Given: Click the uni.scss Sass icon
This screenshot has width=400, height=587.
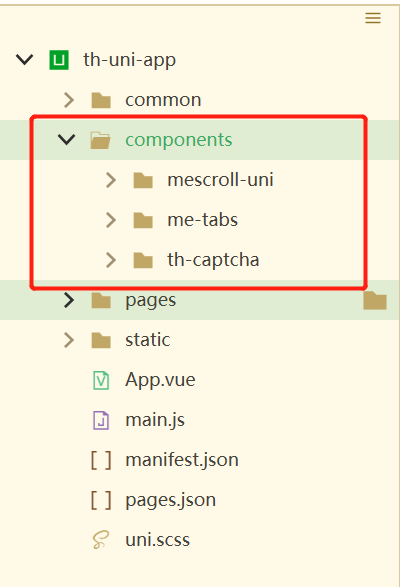Looking at the screenshot, I should [x=101, y=540].
